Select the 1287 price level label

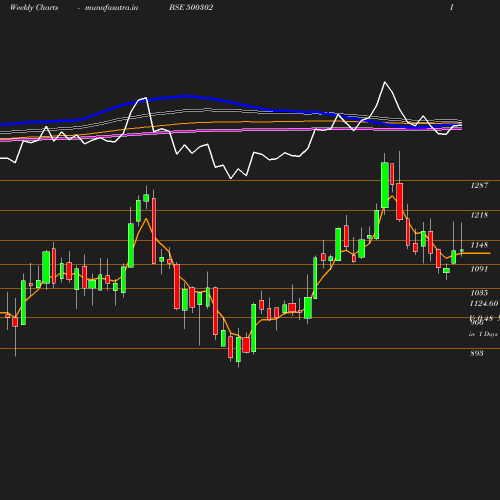[x=479, y=185]
